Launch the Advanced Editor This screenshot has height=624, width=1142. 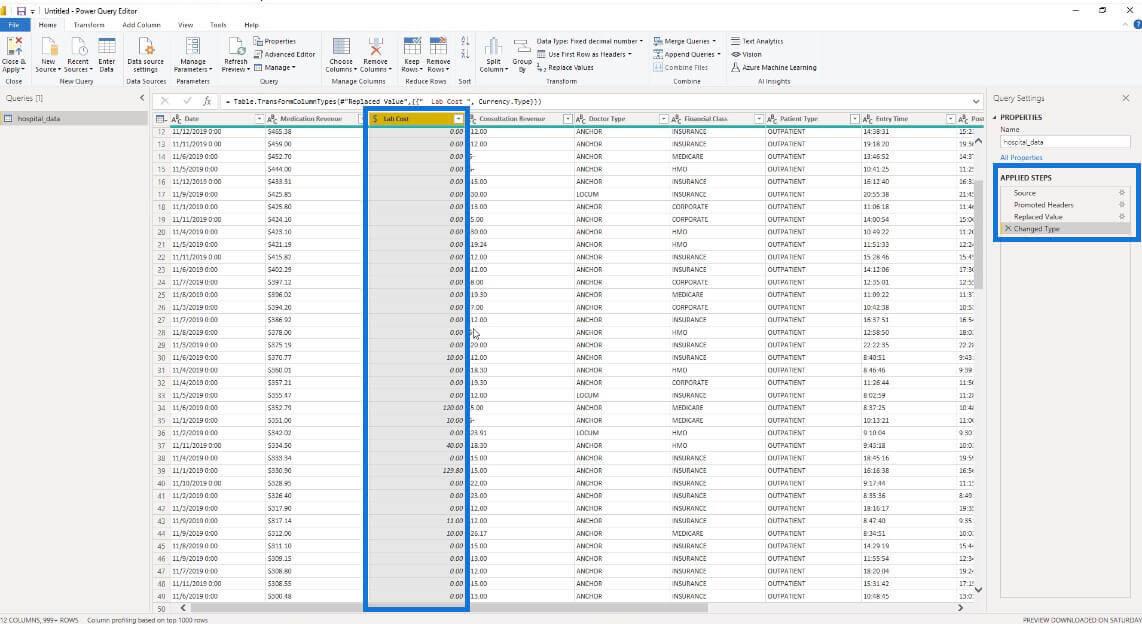coord(284,55)
